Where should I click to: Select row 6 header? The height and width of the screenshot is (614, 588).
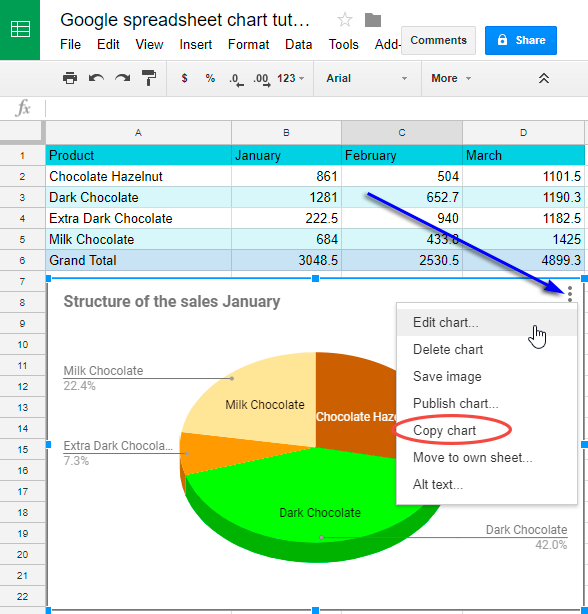pyautogui.click(x=22, y=260)
